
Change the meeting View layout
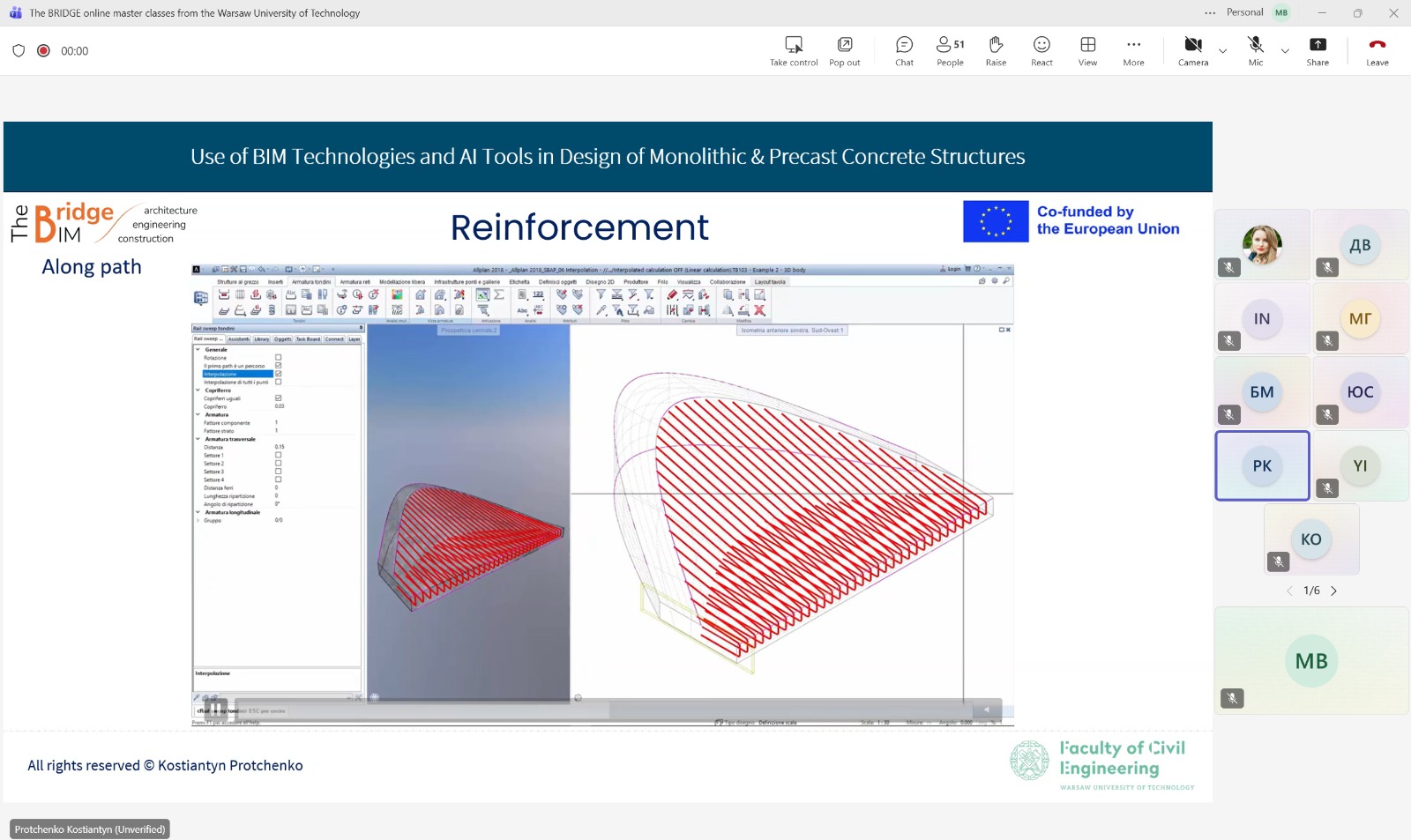coord(1087,51)
